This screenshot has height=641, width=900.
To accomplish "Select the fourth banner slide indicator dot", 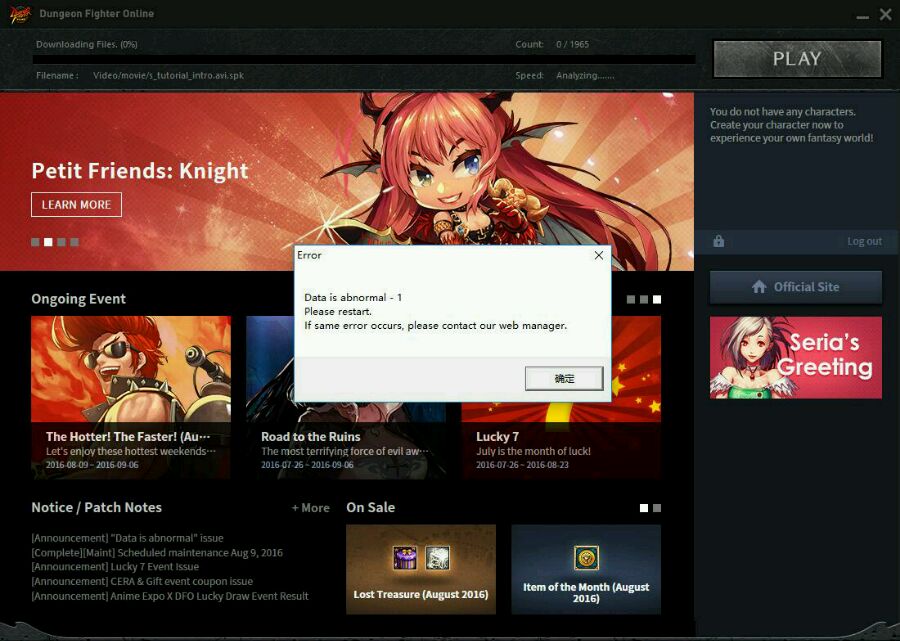I will pyautogui.click(x=75, y=242).
